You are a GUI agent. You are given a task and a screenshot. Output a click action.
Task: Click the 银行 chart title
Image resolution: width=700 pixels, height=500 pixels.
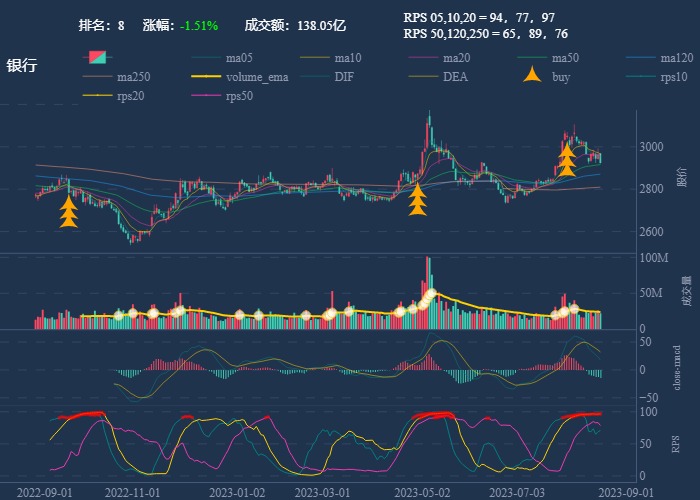tap(22, 66)
